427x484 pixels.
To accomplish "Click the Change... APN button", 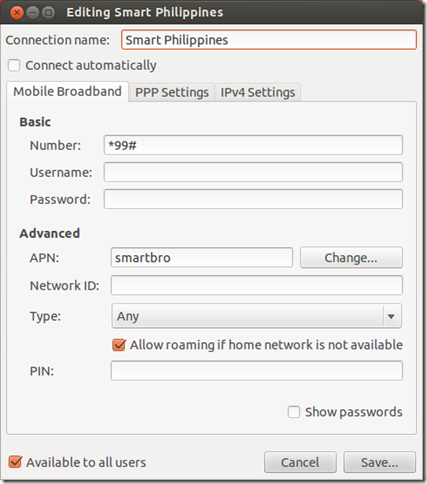I will click(x=351, y=258).
